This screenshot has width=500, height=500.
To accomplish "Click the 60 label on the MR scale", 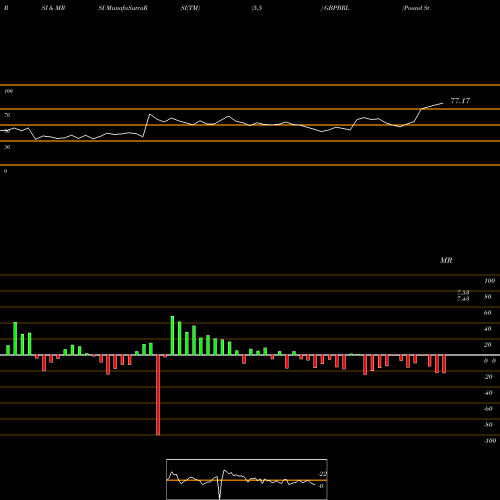I will [x=488, y=313].
